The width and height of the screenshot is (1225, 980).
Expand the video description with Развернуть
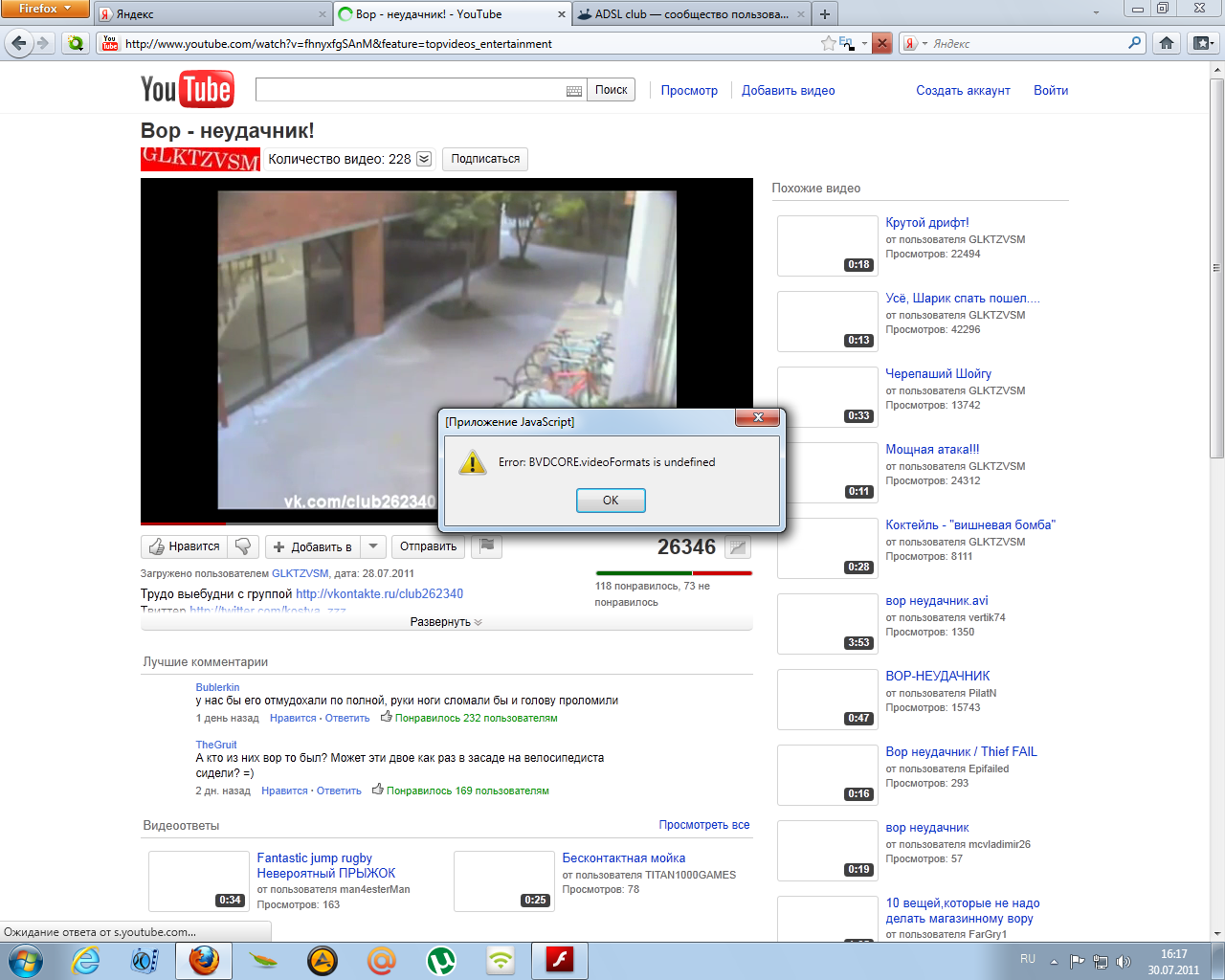point(446,622)
